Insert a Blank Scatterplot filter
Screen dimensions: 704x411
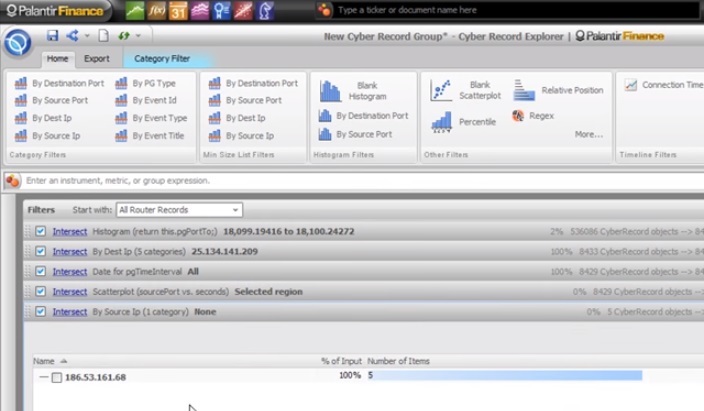pos(466,90)
